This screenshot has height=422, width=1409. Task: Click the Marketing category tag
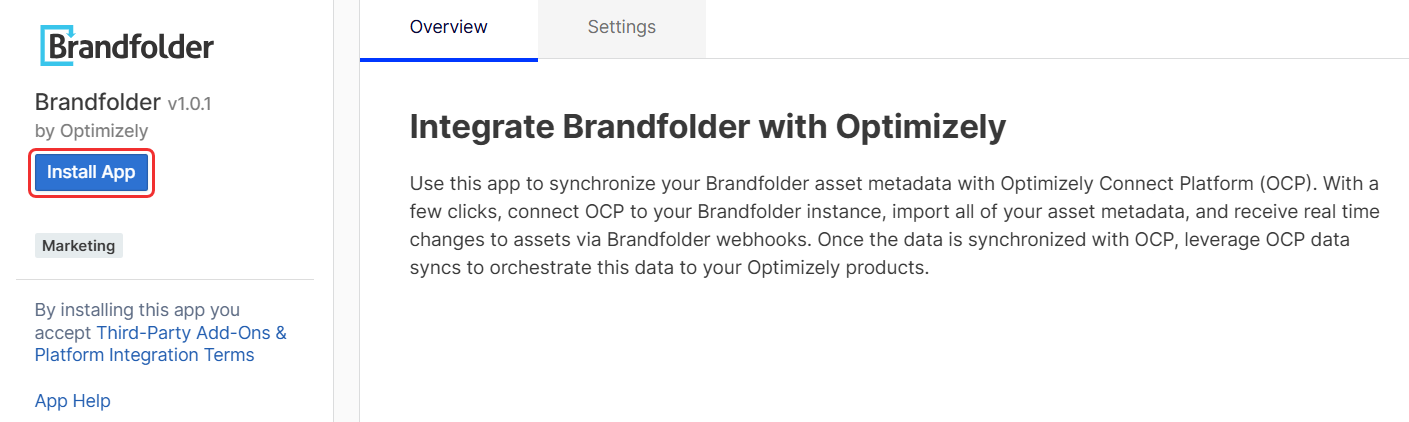tap(79, 246)
